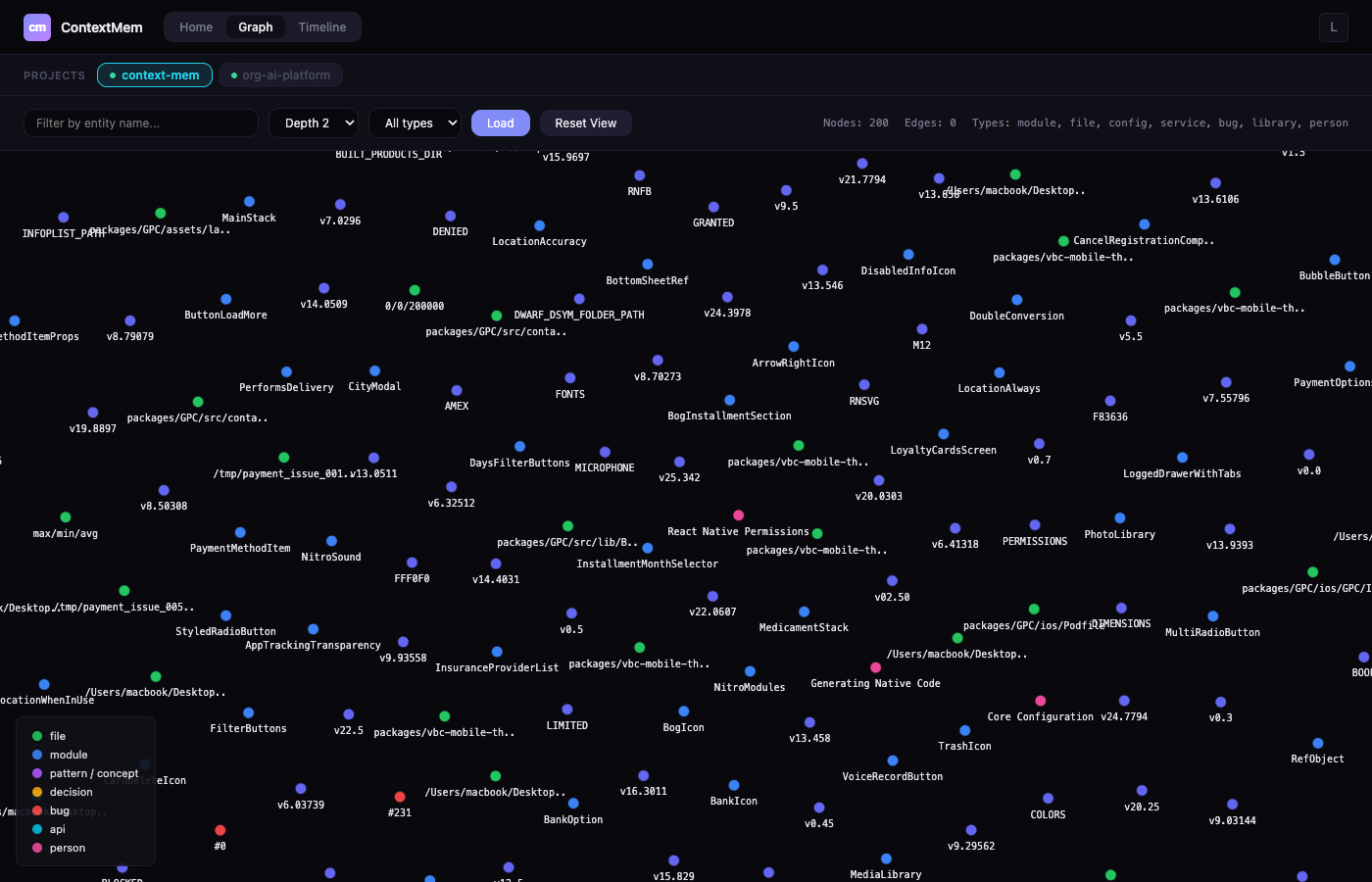Select the LoyaltyCardsScreen node

[x=943, y=434]
